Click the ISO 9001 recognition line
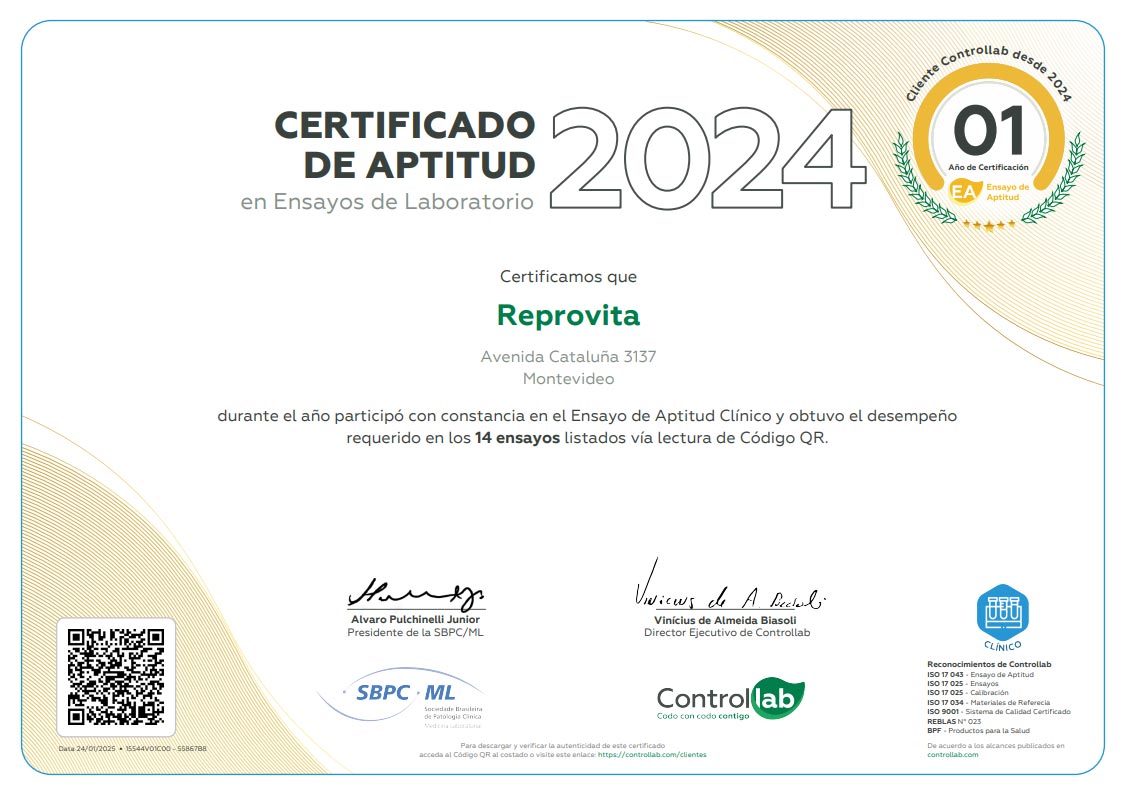Image resolution: width=1123 pixels, height=793 pixels. pyautogui.click(x=998, y=711)
